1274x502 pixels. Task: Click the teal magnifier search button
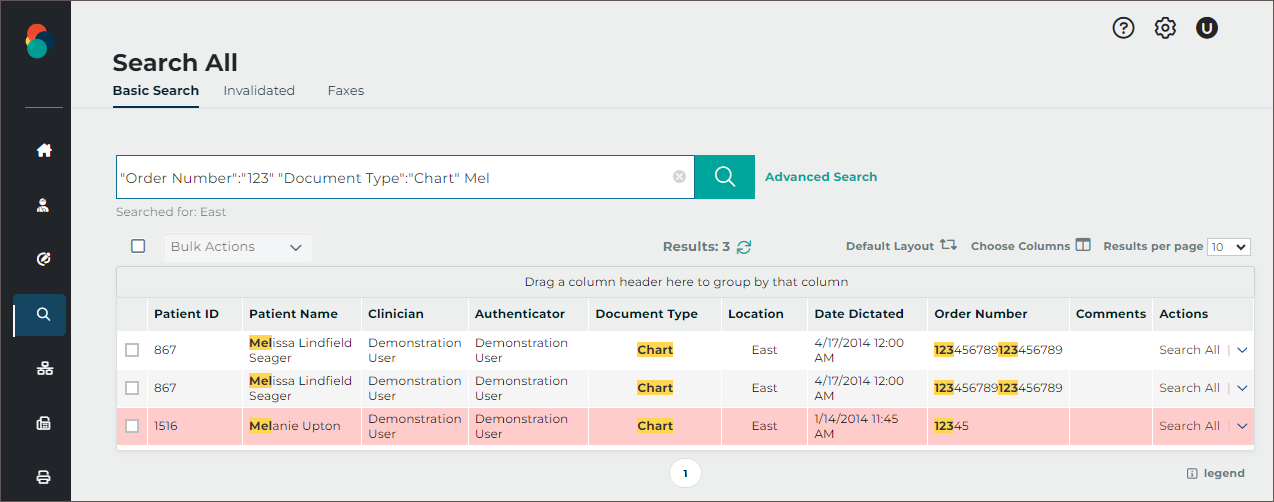pyautogui.click(x=724, y=177)
